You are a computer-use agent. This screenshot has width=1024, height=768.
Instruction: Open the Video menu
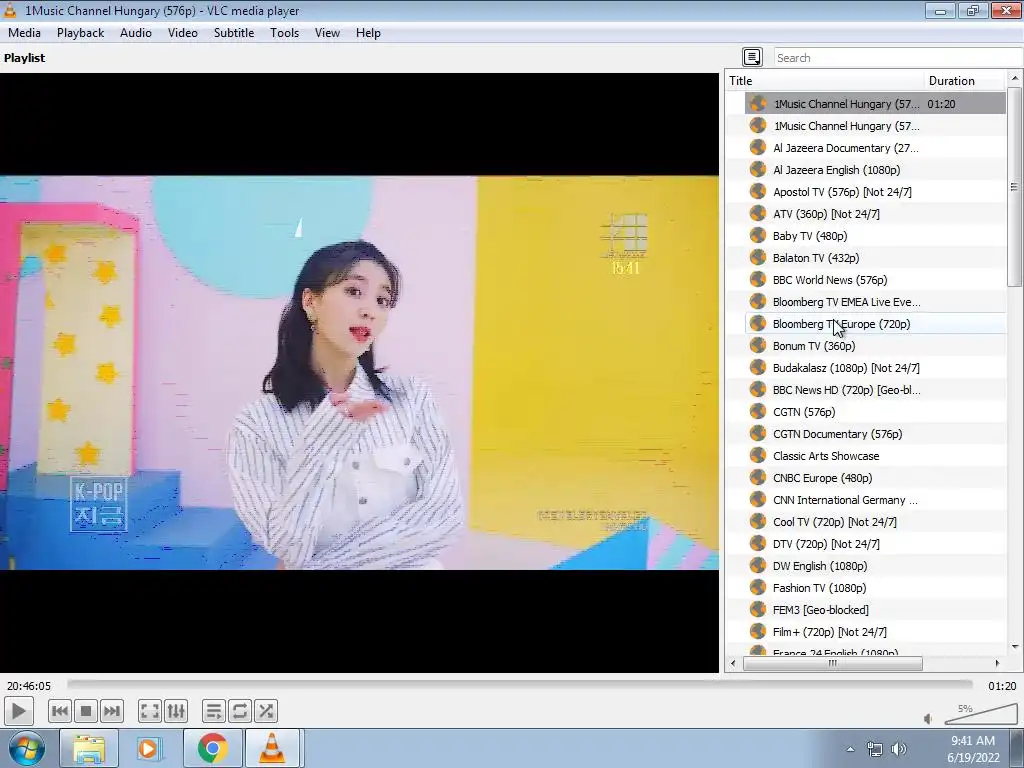(x=183, y=33)
